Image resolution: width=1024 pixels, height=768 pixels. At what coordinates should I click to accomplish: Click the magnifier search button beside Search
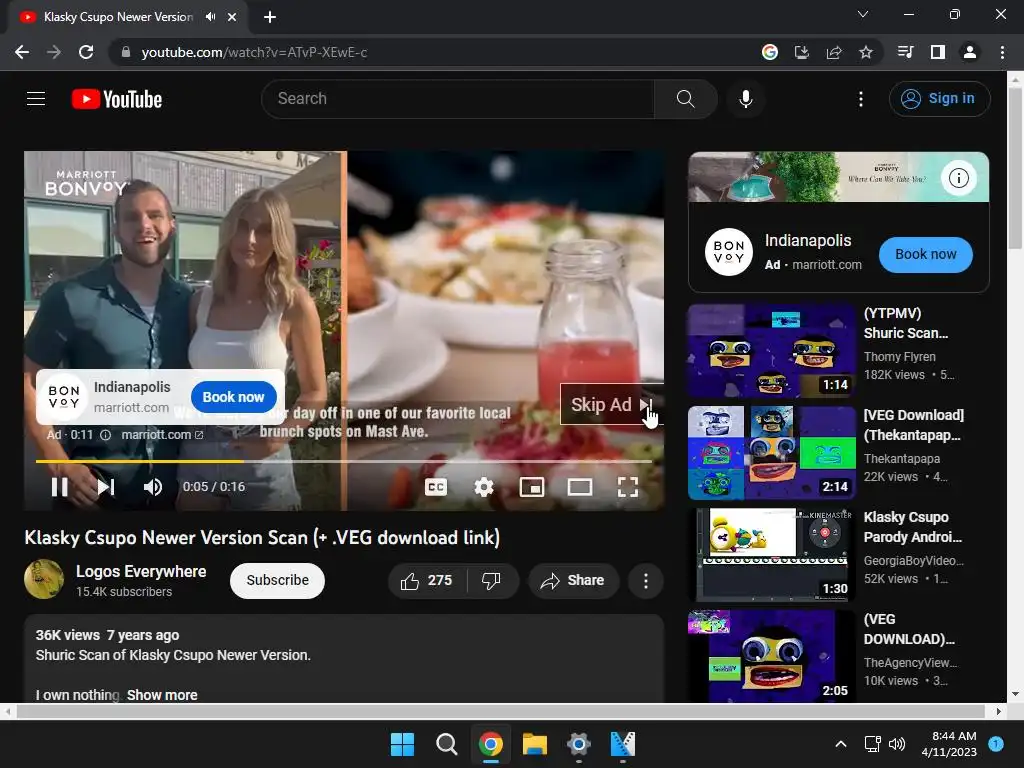point(686,99)
